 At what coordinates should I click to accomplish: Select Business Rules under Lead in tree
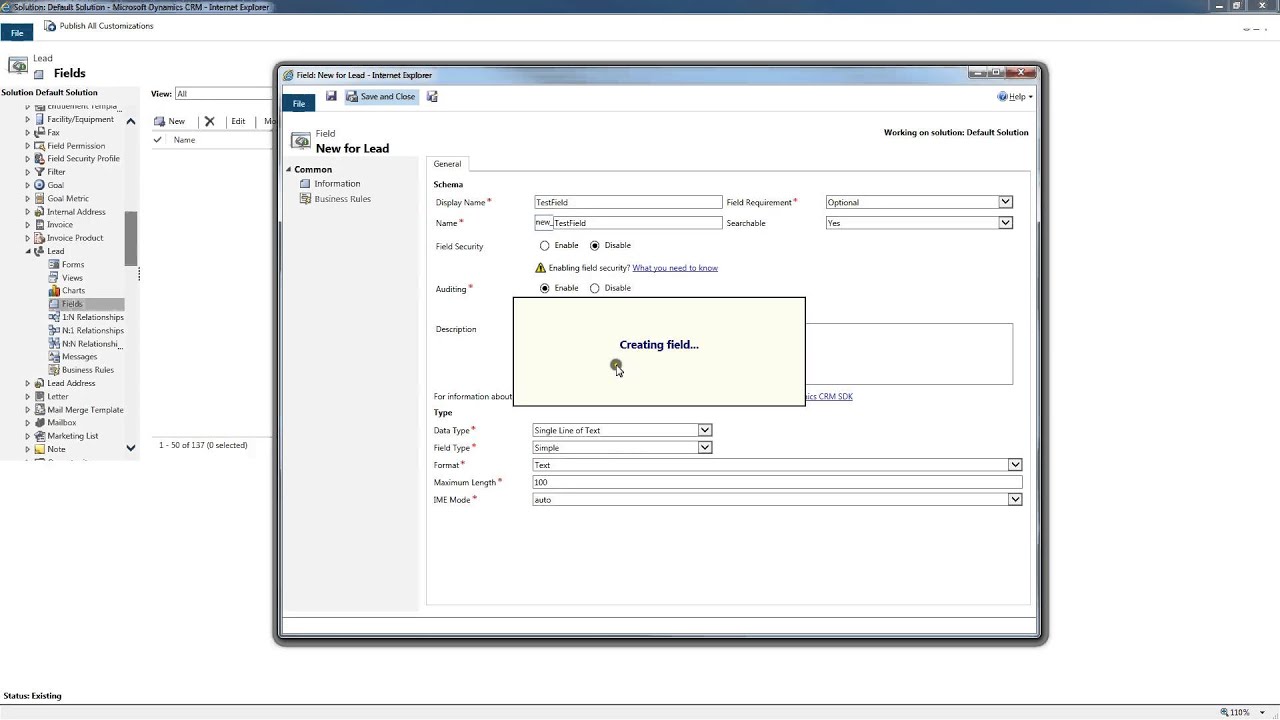(x=88, y=370)
